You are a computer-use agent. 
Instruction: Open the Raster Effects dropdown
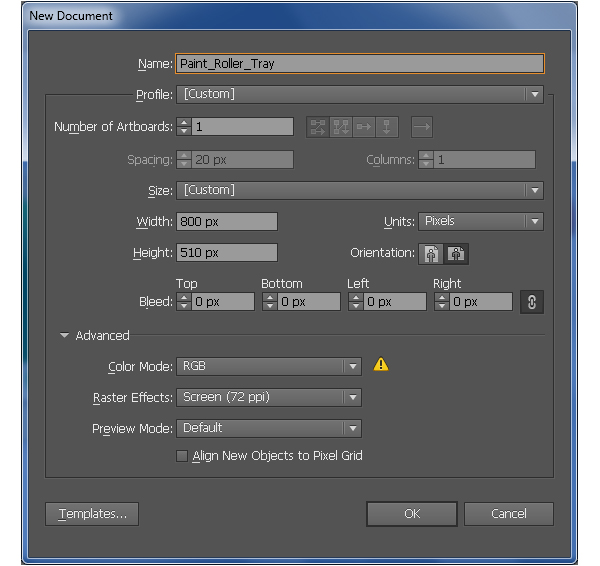pyautogui.click(x=269, y=397)
